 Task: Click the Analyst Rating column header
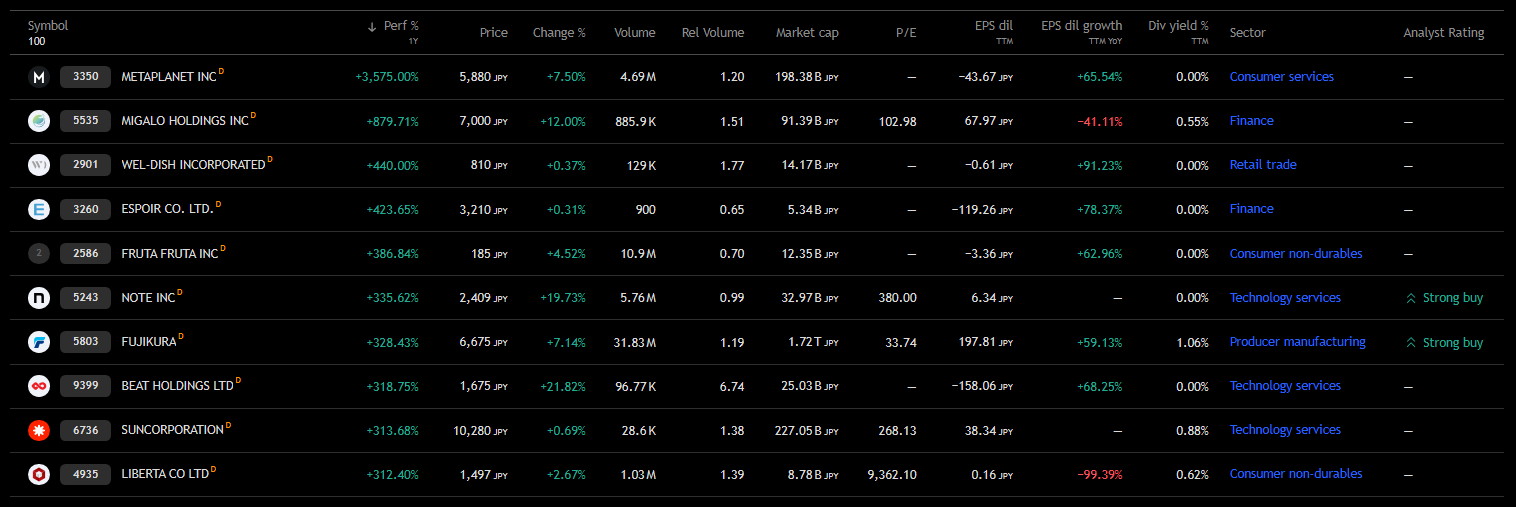(1443, 33)
